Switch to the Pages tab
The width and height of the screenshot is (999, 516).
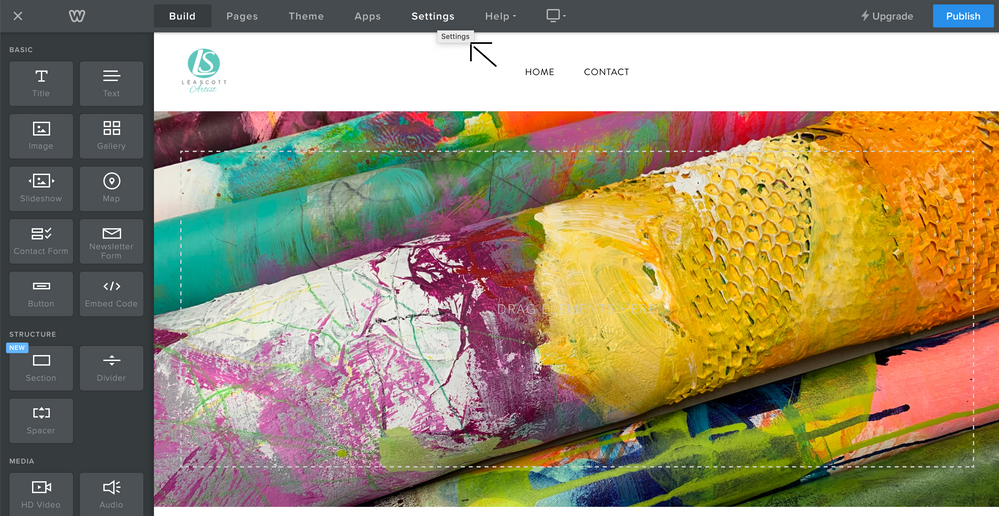(242, 16)
